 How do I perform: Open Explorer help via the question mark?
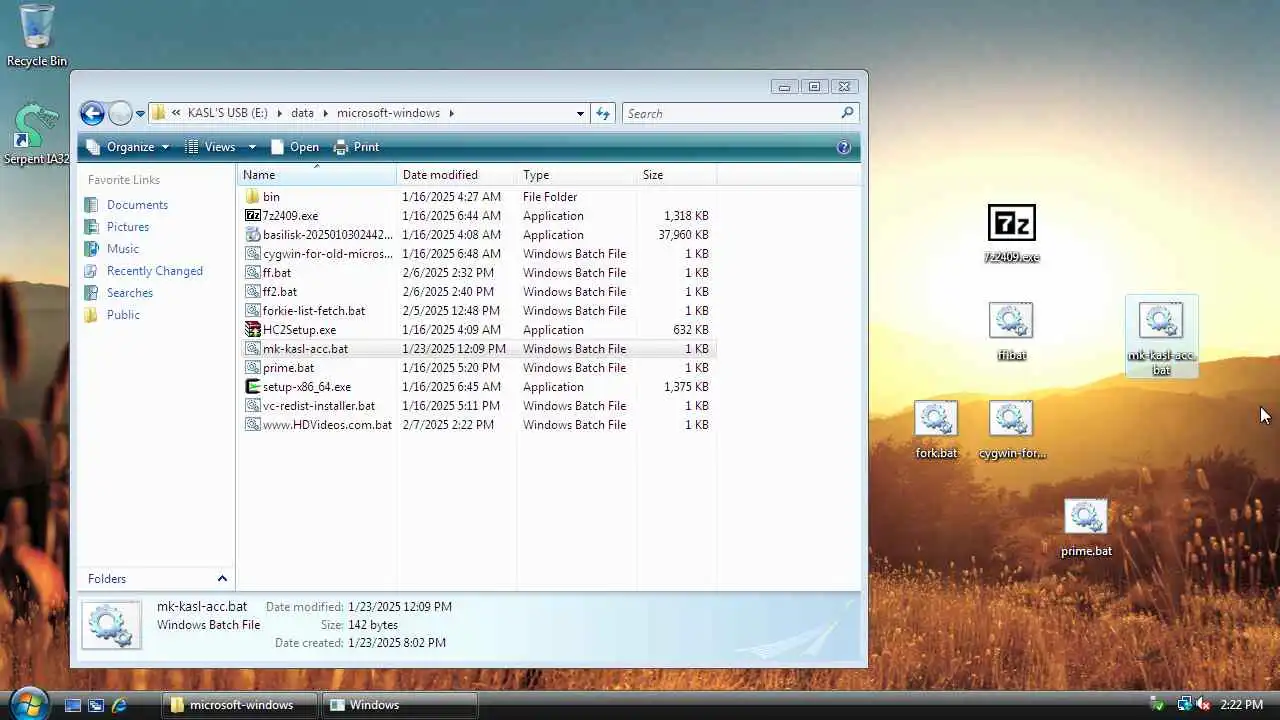[x=843, y=147]
